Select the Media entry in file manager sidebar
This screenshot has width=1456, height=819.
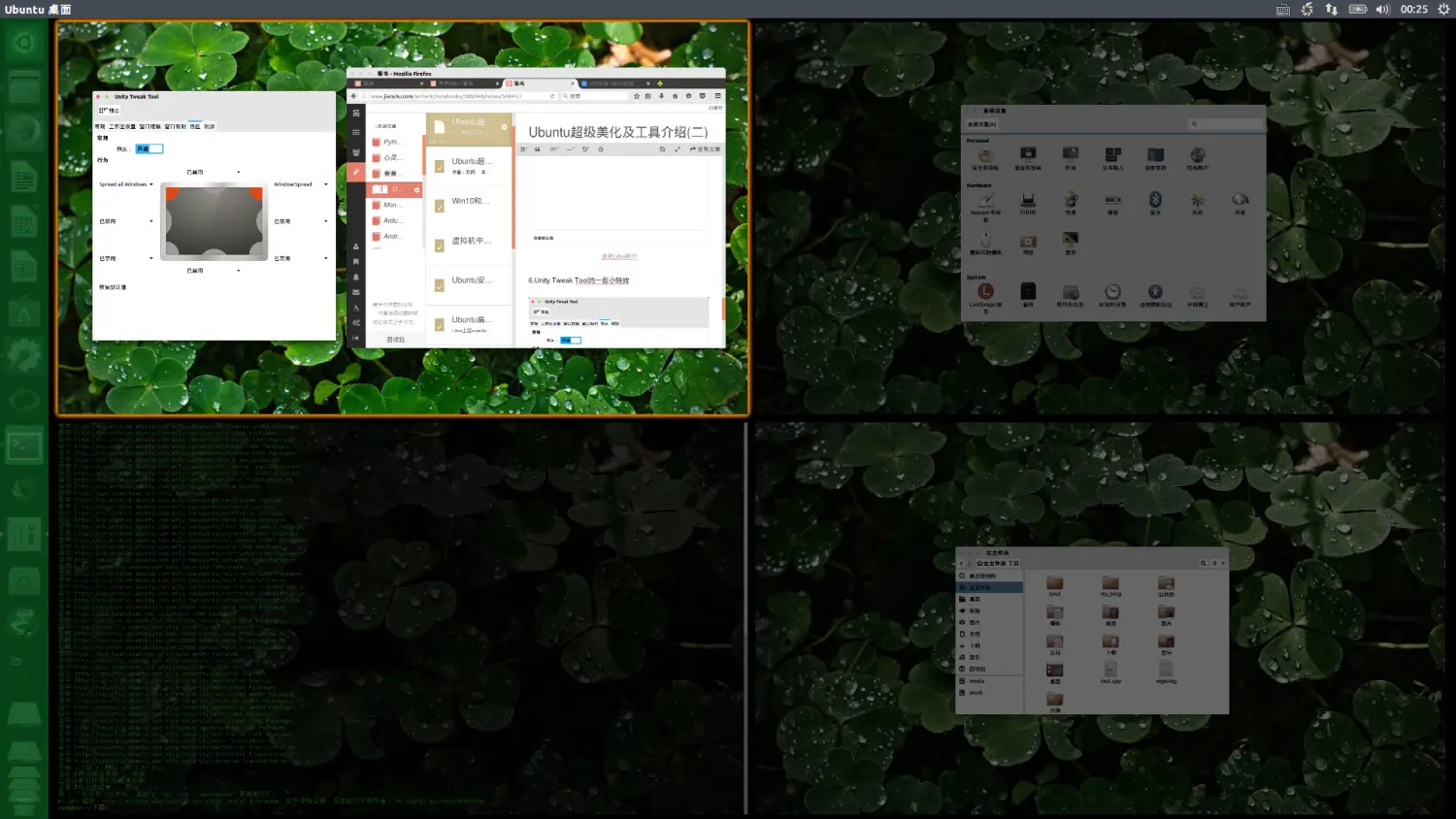coord(976,681)
